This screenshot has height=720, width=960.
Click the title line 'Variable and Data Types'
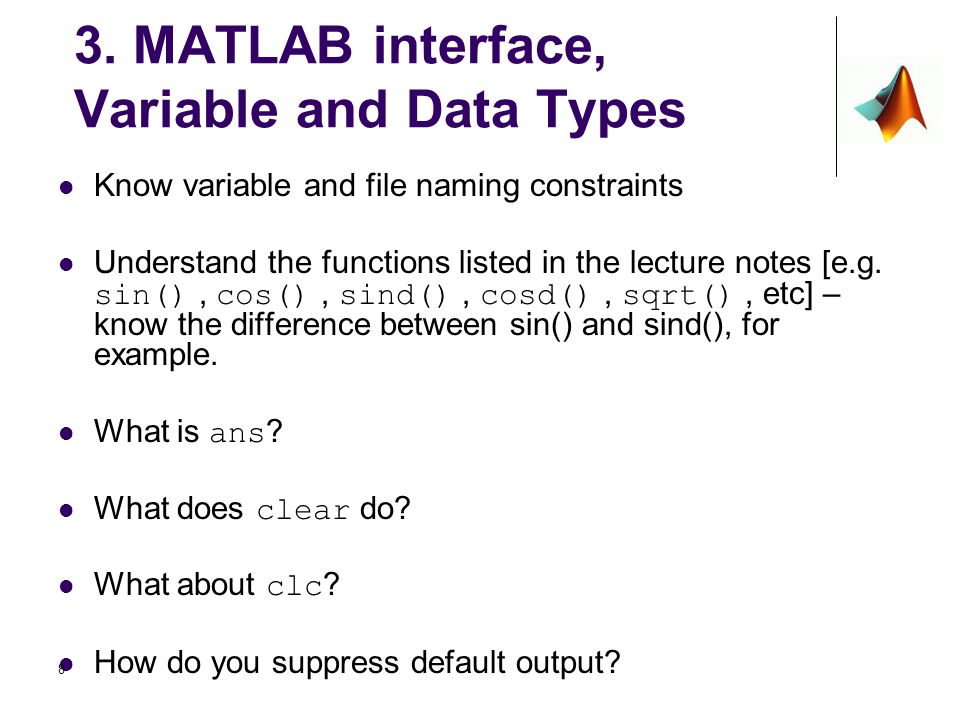(380, 110)
